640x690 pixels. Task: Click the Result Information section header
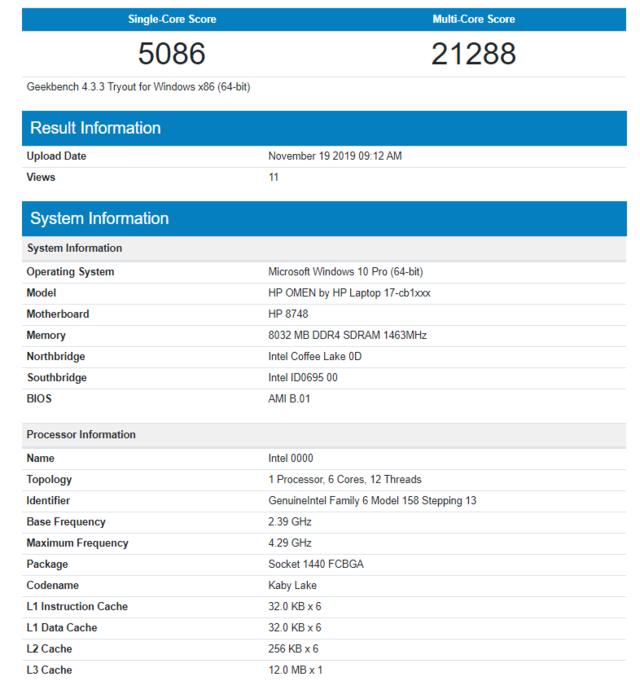324,128
